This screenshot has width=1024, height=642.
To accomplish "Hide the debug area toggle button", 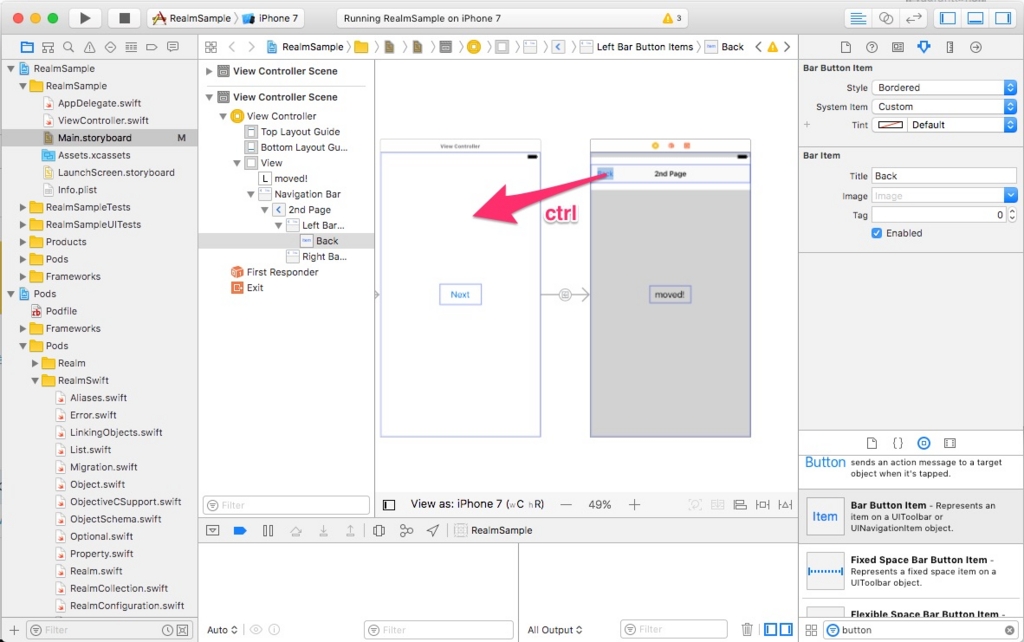I will click(x=213, y=530).
